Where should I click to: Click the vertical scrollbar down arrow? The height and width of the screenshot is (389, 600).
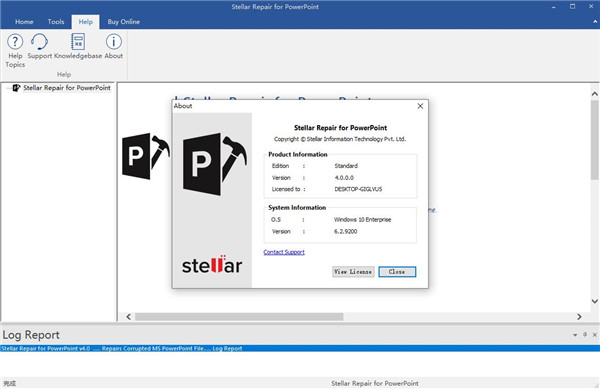(595, 301)
